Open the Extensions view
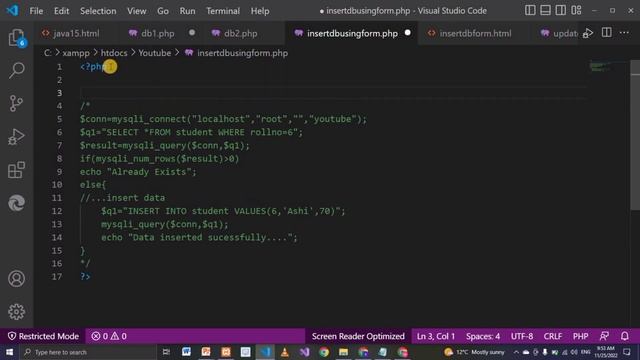Image resolution: width=640 pixels, height=360 pixels. point(16,170)
